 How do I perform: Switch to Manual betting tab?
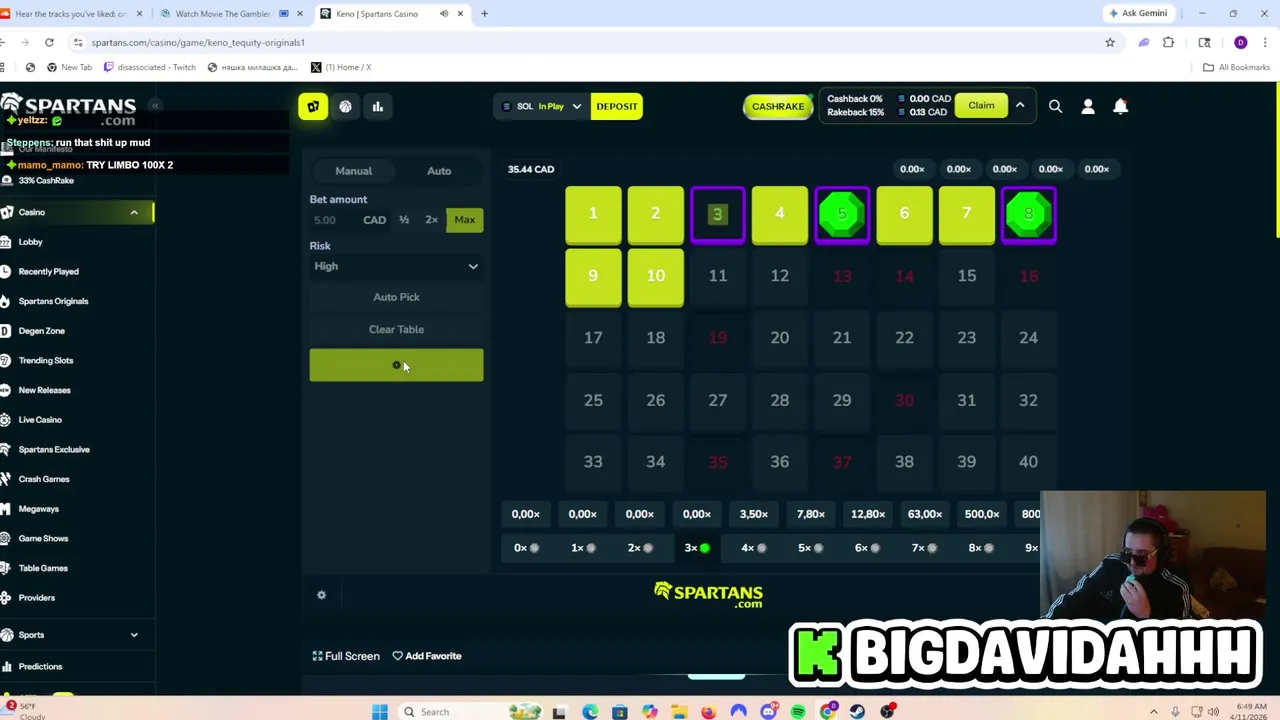[x=353, y=171]
